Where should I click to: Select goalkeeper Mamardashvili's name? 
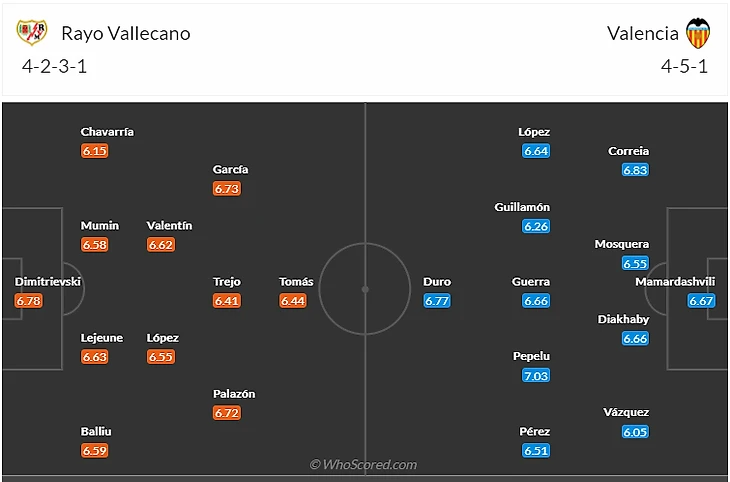[x=675, y=282]
